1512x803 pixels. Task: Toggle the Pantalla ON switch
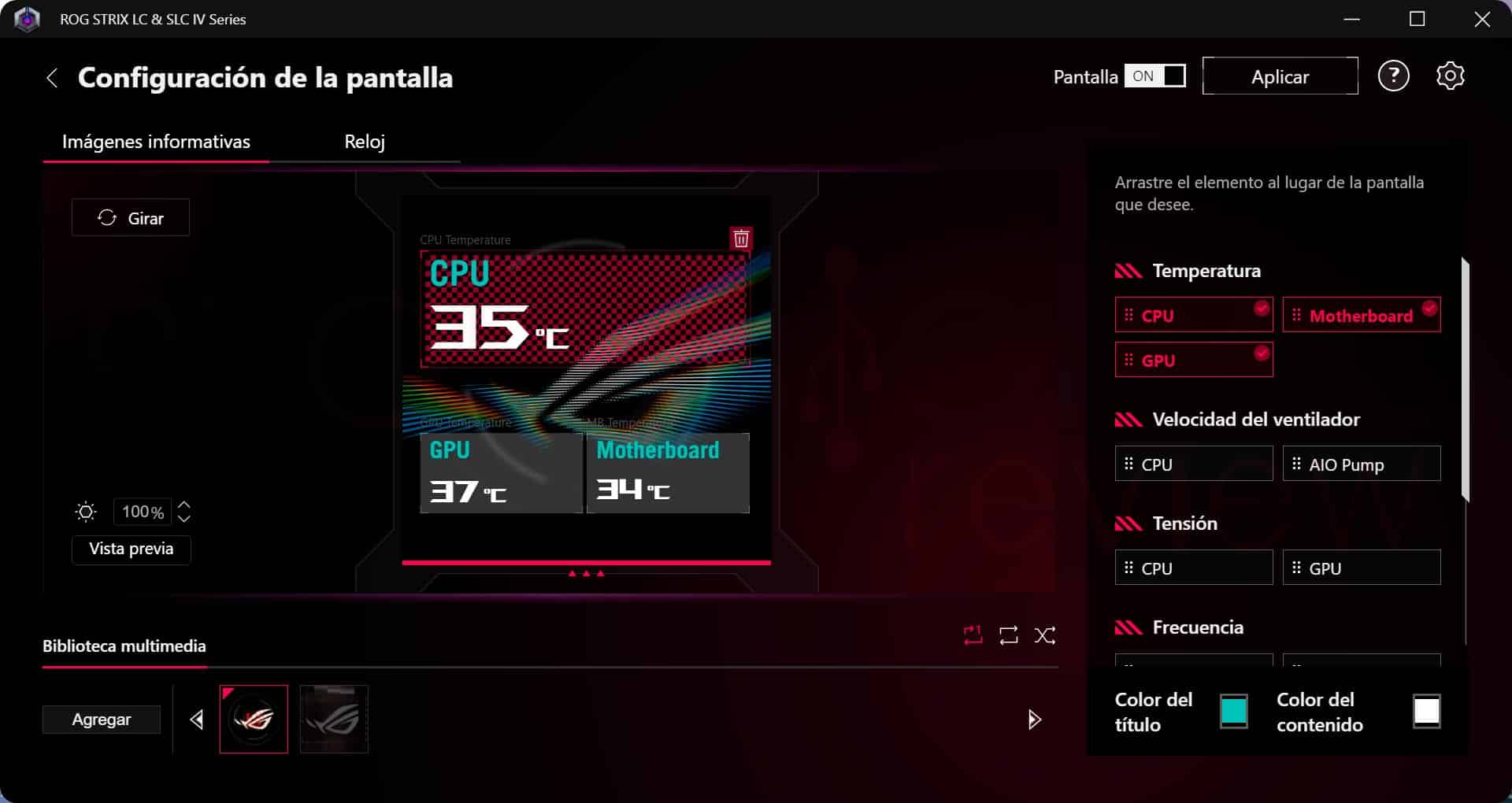1155,76
